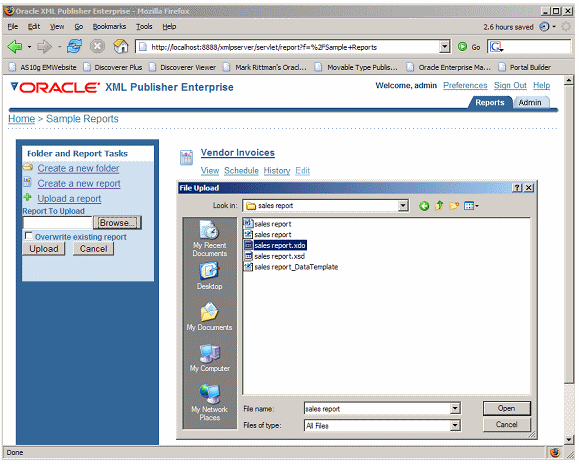Viewport: 579px width, 464px height.
Task: Click the Firefox Home toolbar icon
Action: (x=121, y=47)
